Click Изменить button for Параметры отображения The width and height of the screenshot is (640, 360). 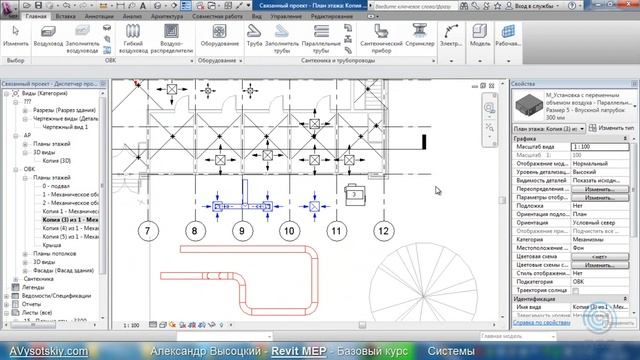pyautogui.click(x=600, y=198)
